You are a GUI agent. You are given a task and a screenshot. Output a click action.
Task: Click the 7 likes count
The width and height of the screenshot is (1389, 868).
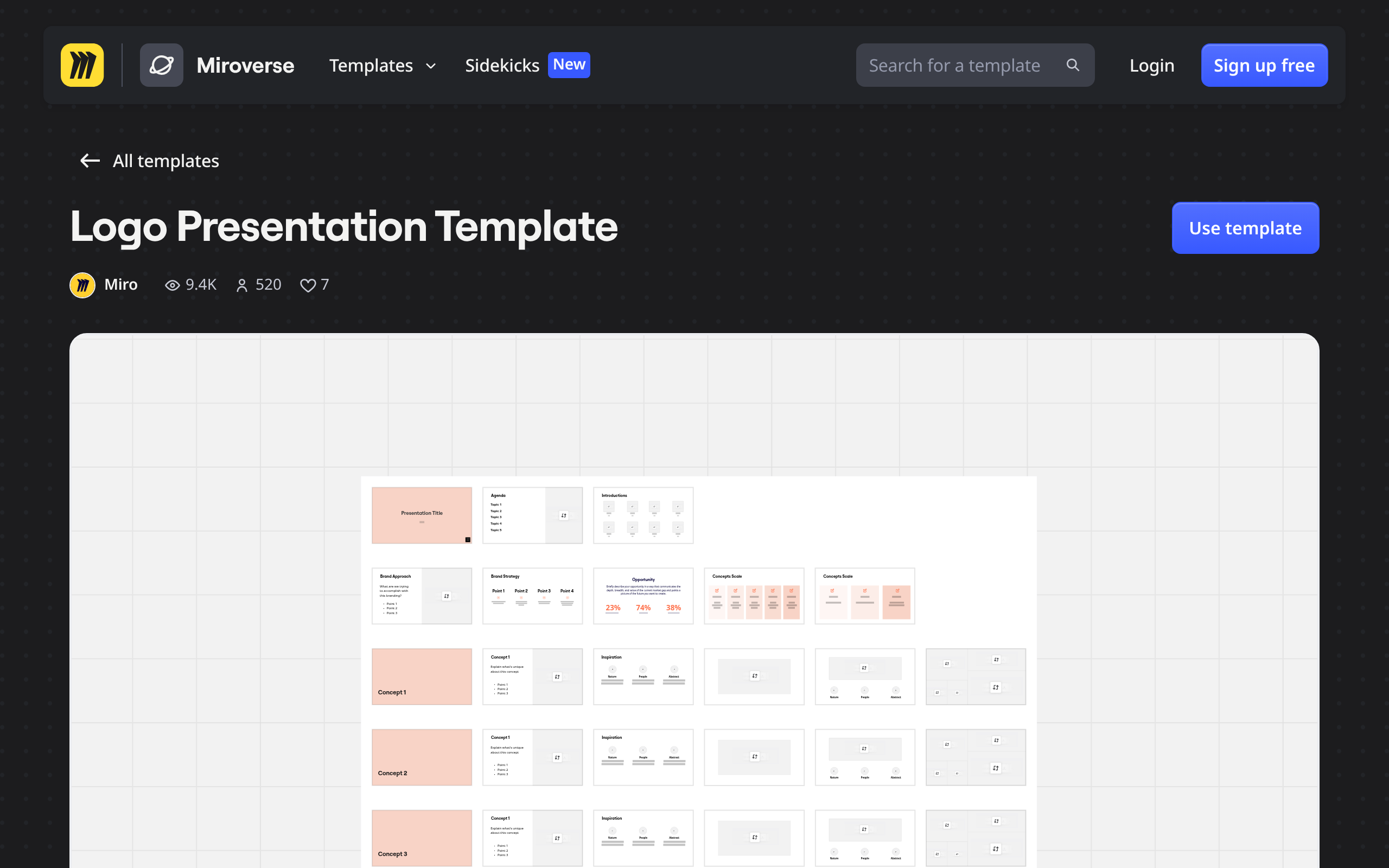coord(325,285)
